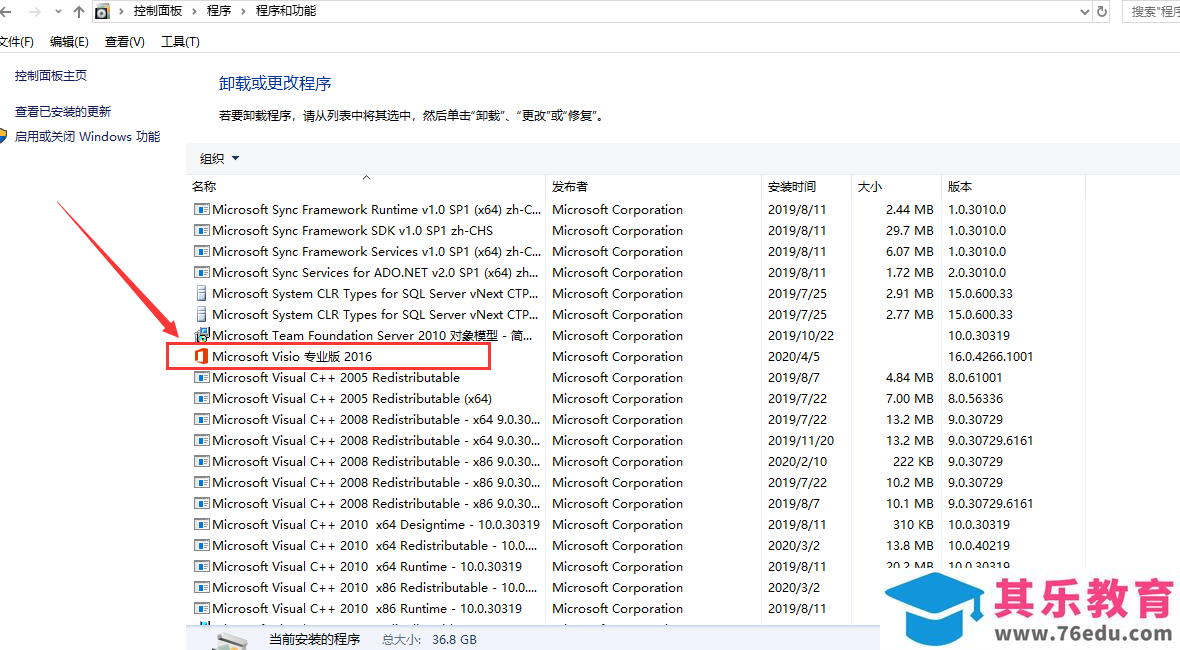
Task: Sort by 安装时间 column header
Action: (x=792, y=187)
